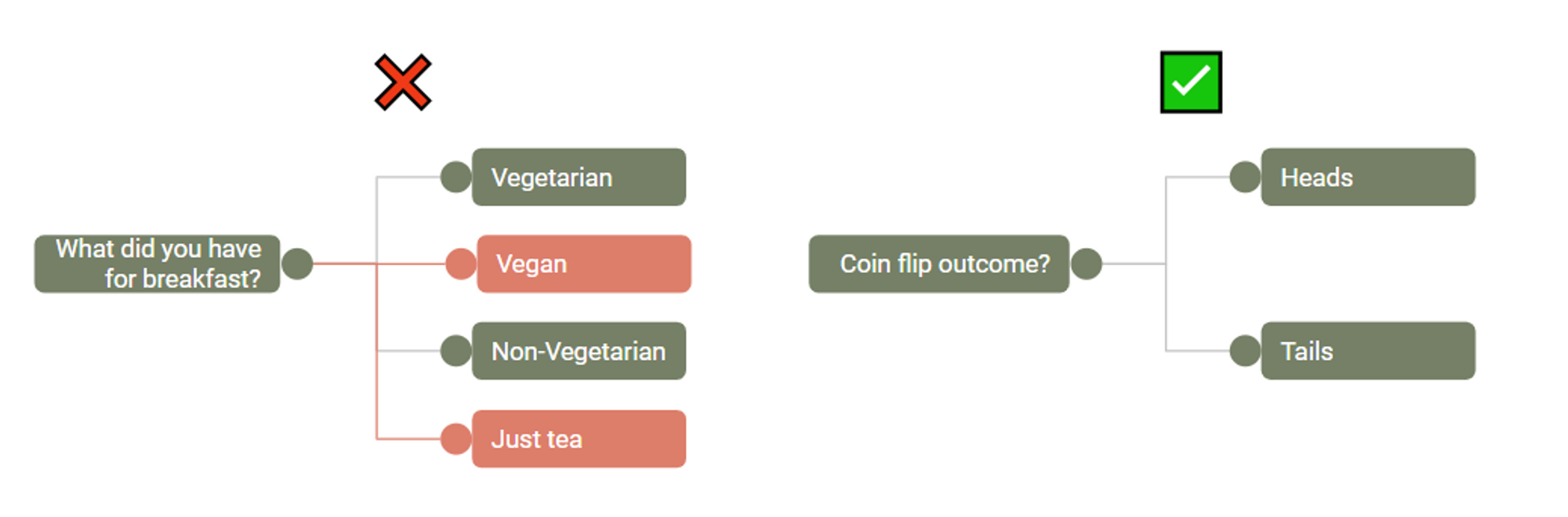Select the Non-Vegetarian answer node
The height and width of the screenshot is (517, 1568).
(579, 351)
